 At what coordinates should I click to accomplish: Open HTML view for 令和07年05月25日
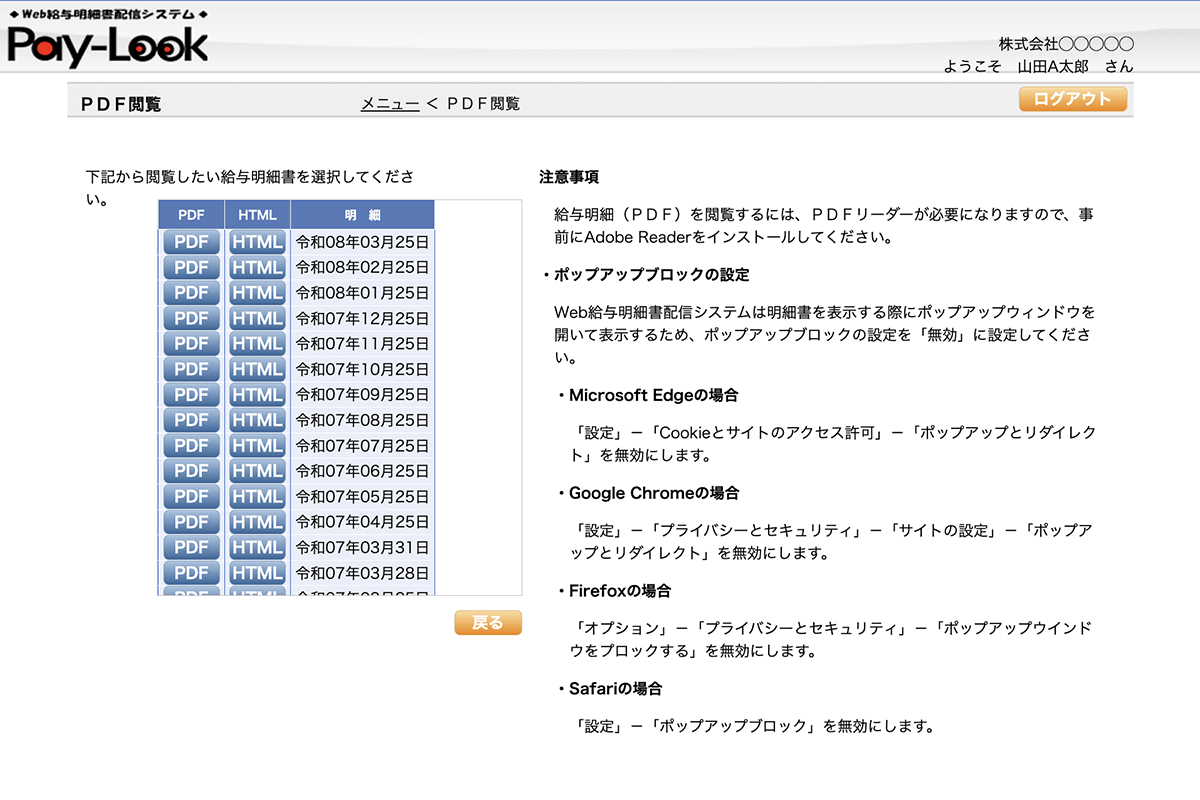(x=257, y=497)
